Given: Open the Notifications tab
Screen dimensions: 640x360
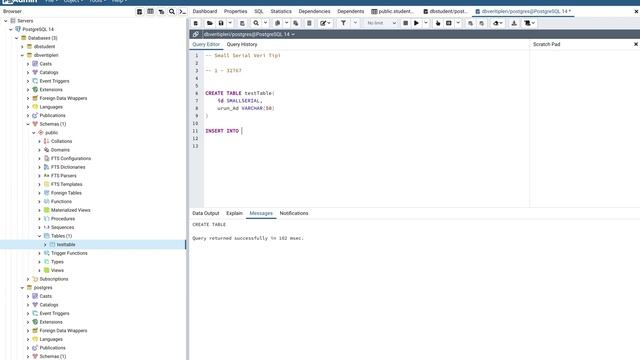Looking at the screenshot, I should pos(294,213).
